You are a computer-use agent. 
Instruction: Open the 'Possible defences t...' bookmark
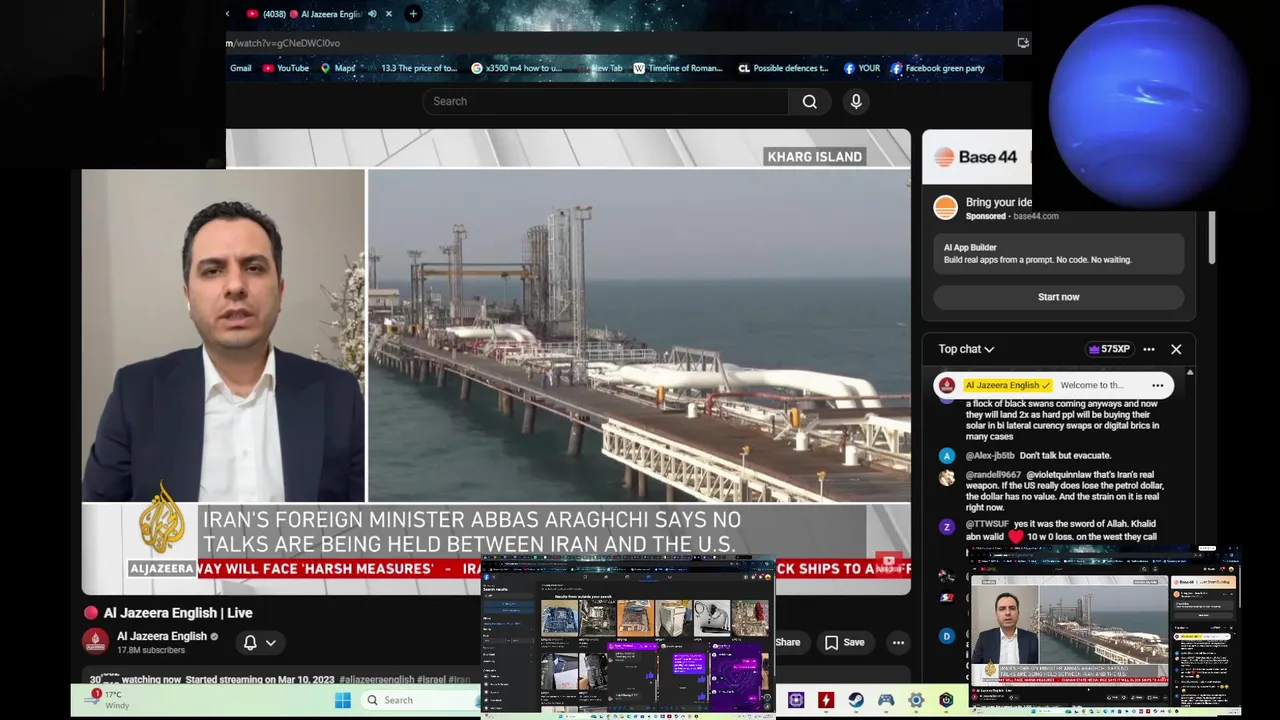(783, 68)
